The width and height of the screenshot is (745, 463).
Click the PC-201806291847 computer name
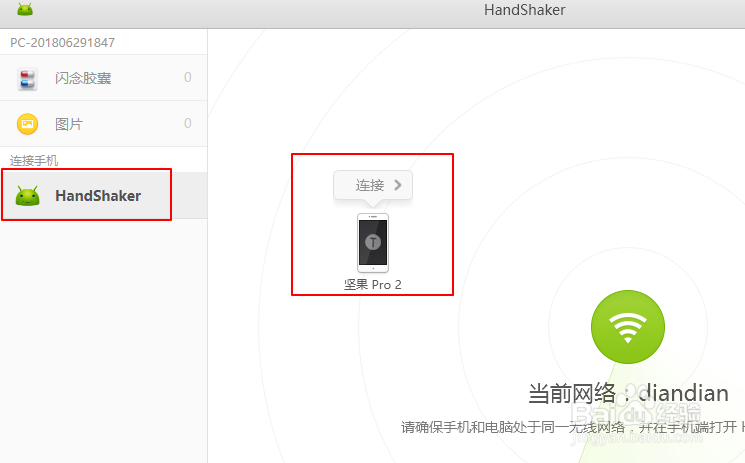[x=62, y=43]
